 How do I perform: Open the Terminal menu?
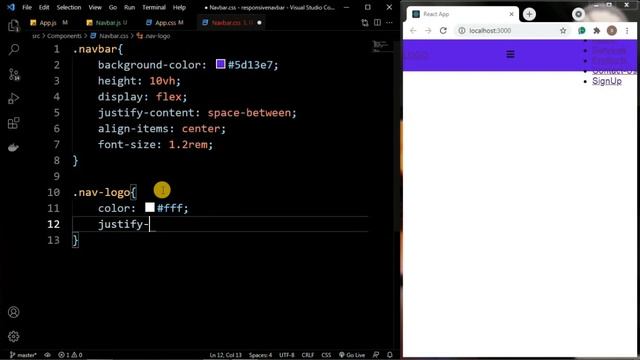pyautogui.click(x=154, y=7)
